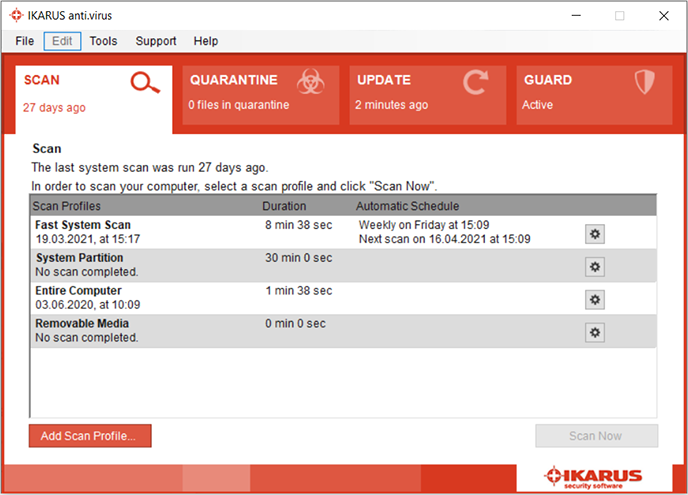This screenshot has width=688, height=495.
Task: Click the shield icon on Guard tile
Action: click(x=643, y=83)
